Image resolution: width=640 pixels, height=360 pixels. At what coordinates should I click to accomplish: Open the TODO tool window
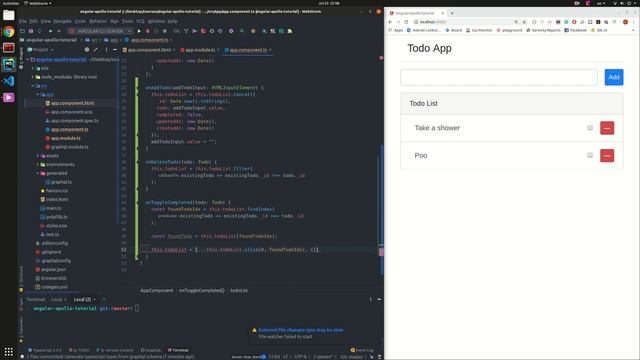tap(79, 350)
